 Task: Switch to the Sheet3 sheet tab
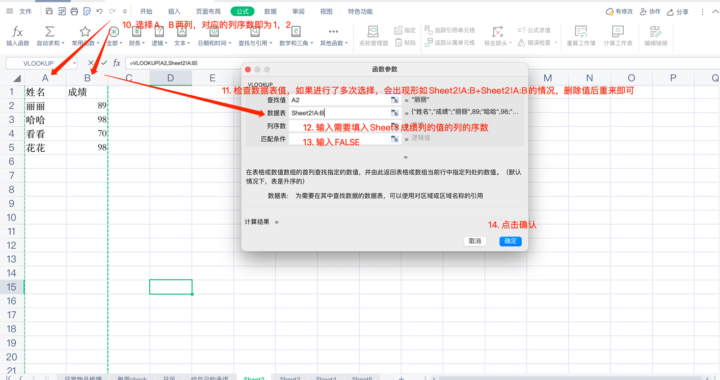pyautogui.click(x=290, y=378)
